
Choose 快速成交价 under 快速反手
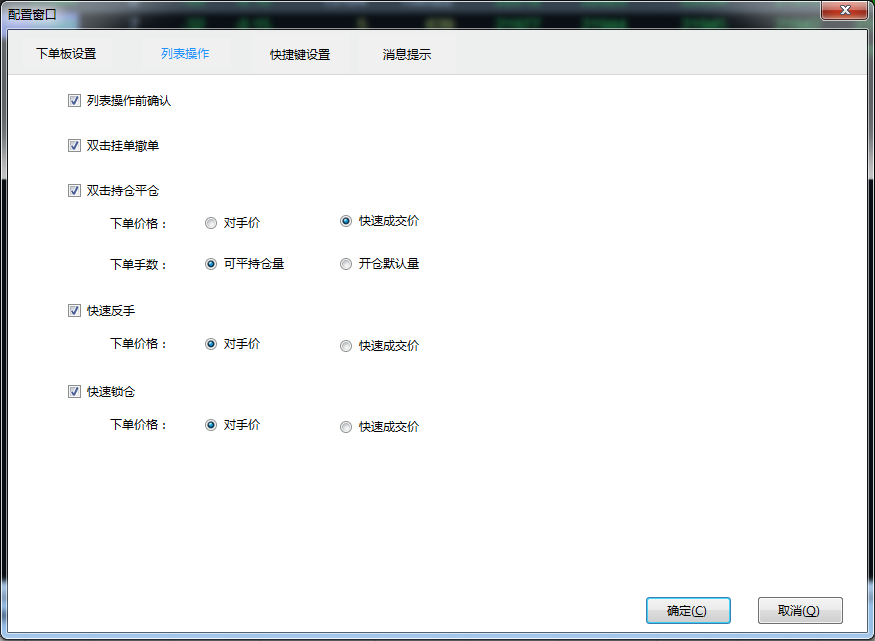coord(346,346)
